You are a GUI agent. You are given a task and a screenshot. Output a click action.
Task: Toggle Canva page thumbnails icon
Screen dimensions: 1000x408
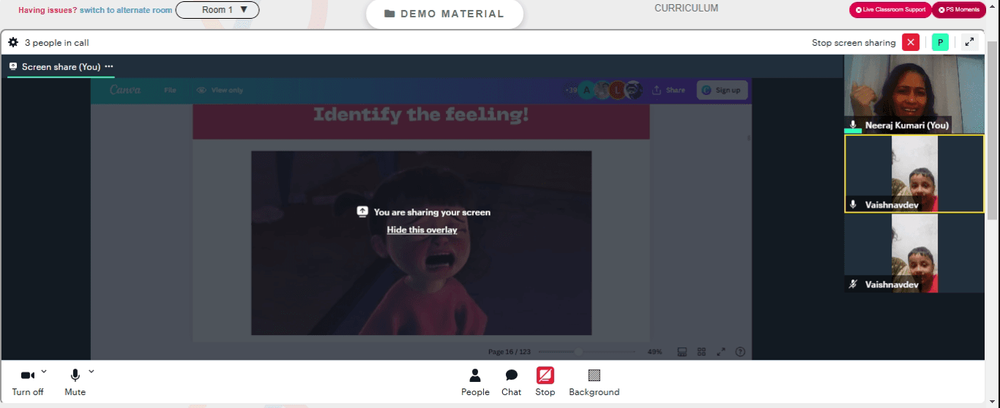pyautogui.click(x=681, y=351)
